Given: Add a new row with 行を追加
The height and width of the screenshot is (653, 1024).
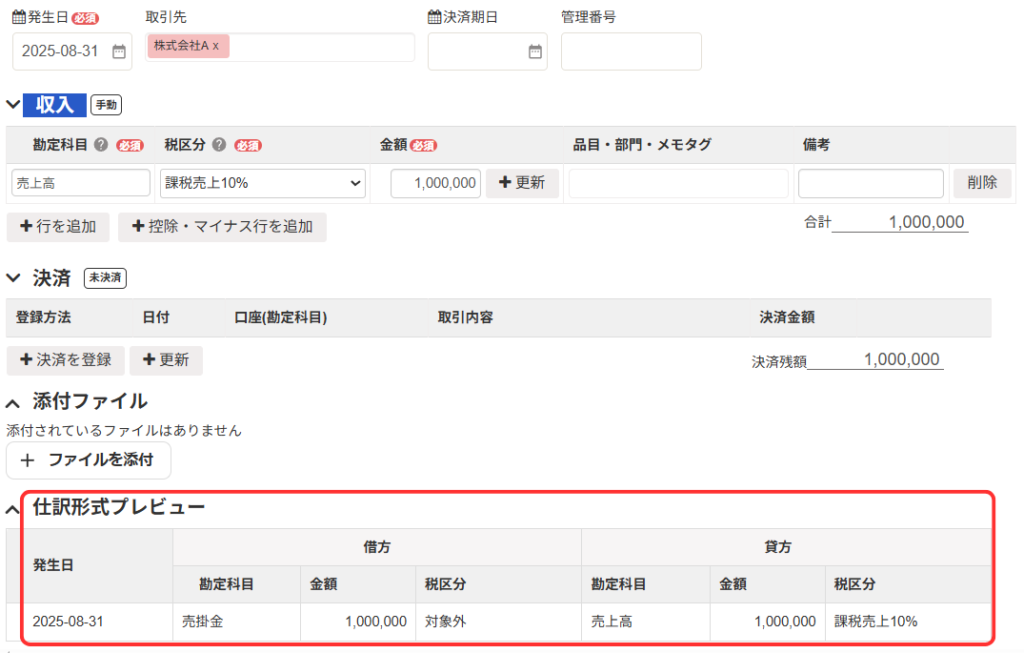Looking at the screenshot, I should tap(57, 227).
